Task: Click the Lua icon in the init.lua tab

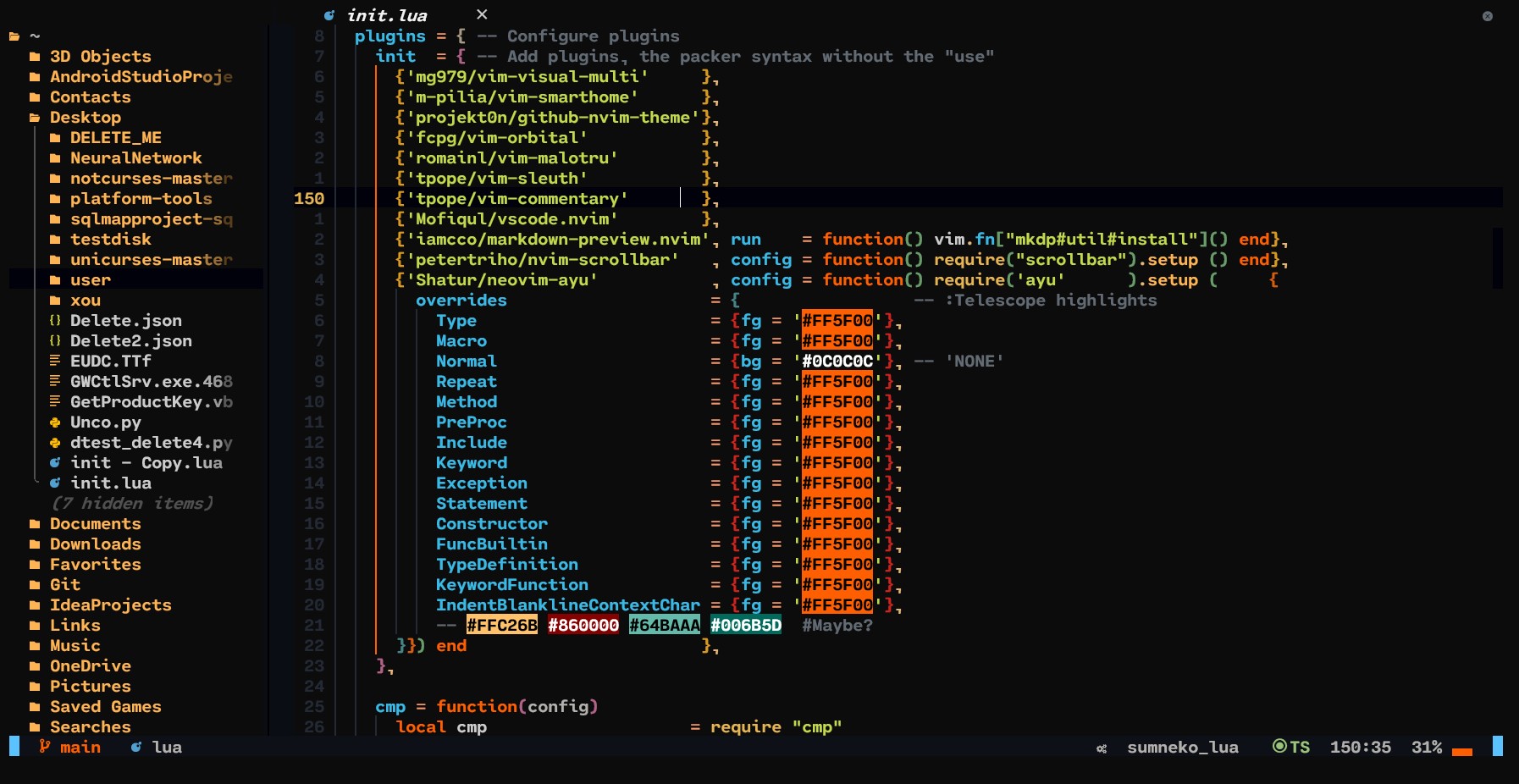Action: (x=329, y=15)
